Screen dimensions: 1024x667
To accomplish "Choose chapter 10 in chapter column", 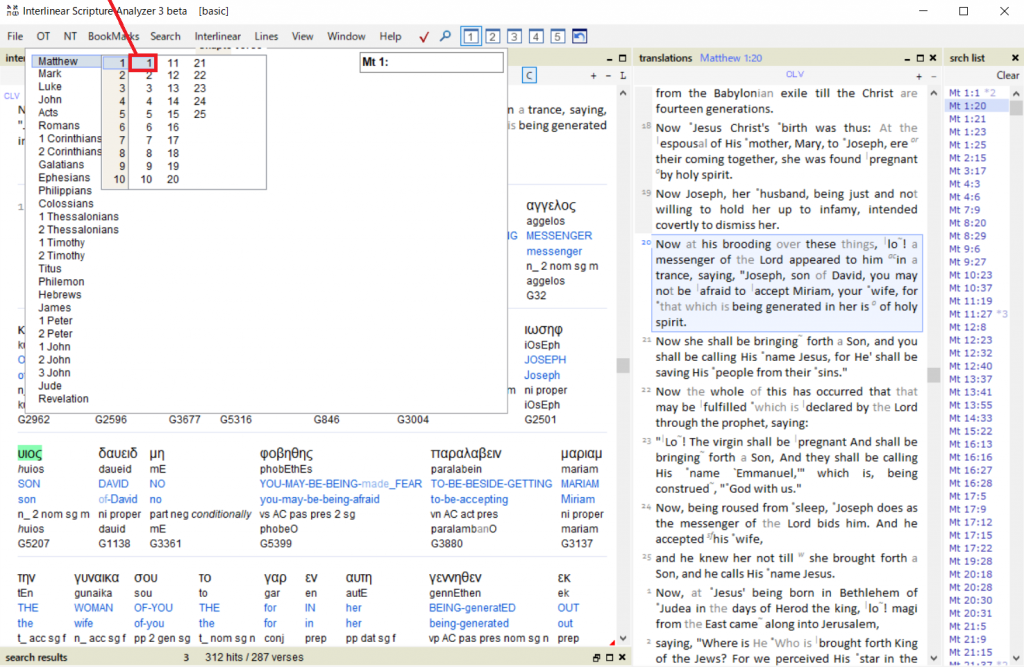I will click(x=120, y=180).
